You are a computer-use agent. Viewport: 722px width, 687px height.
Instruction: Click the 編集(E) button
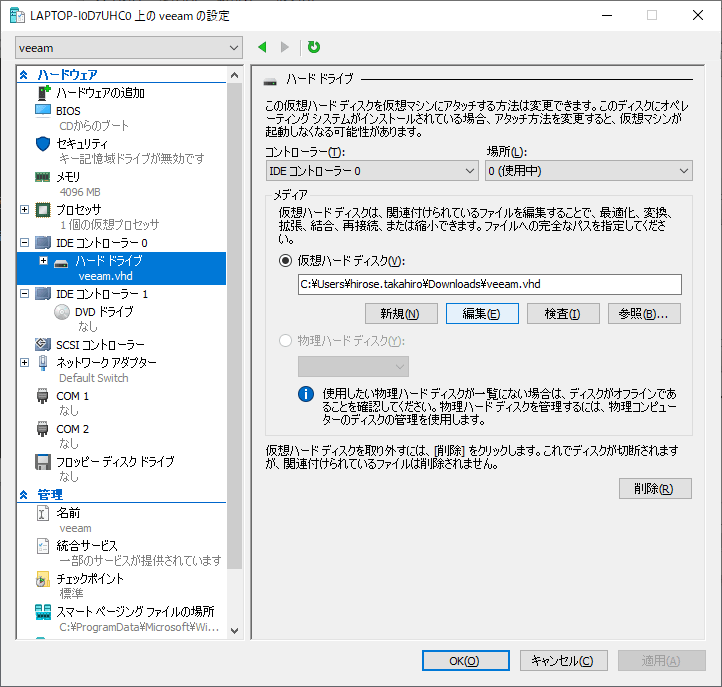[482, 314]
